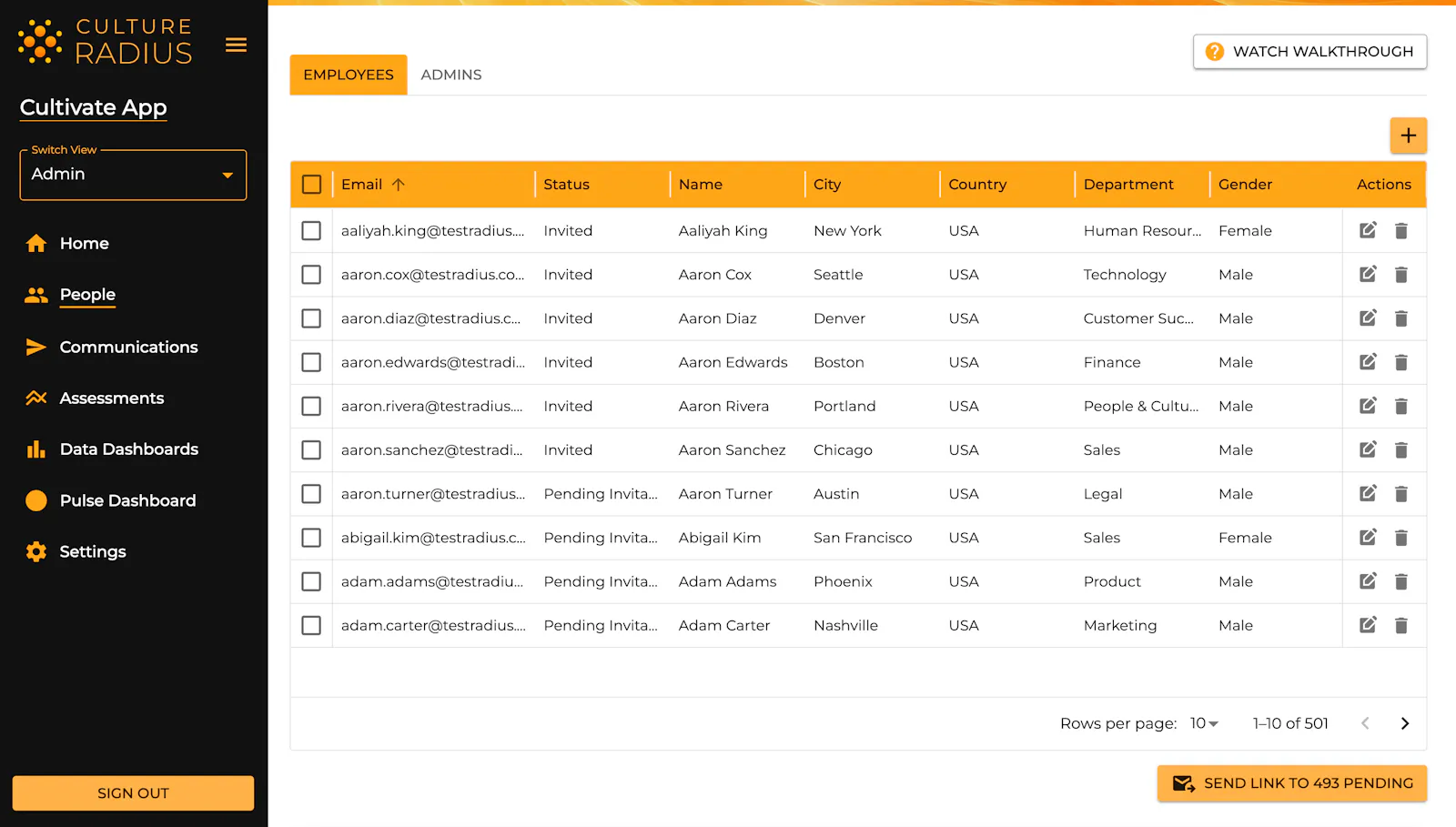Screen dimensions: 1456x827
Task: Click Send Link to 493 Pending
Action: tap(1292, 783)
